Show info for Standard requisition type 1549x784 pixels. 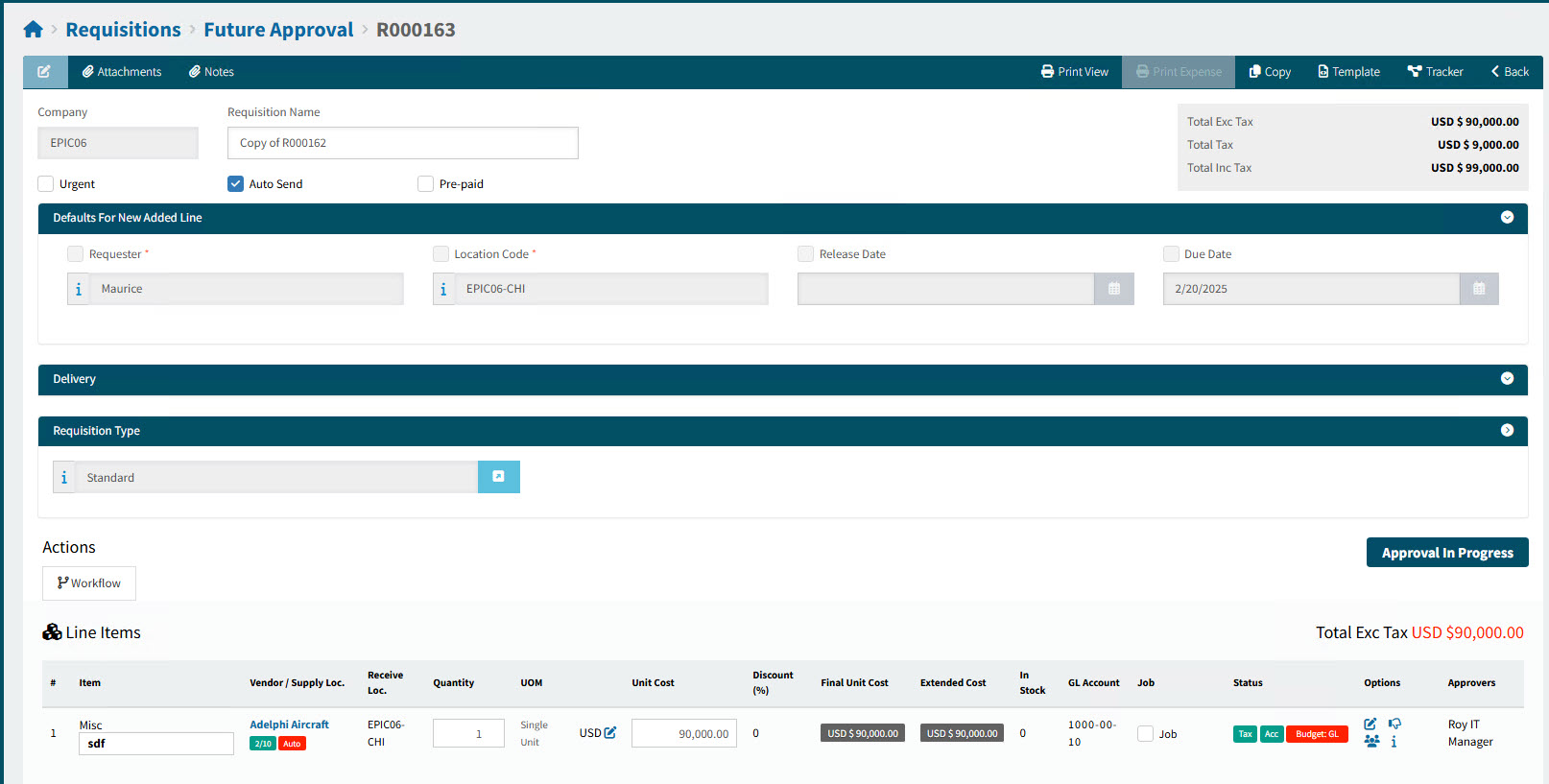pyautogui.click(x=64, y=478)
